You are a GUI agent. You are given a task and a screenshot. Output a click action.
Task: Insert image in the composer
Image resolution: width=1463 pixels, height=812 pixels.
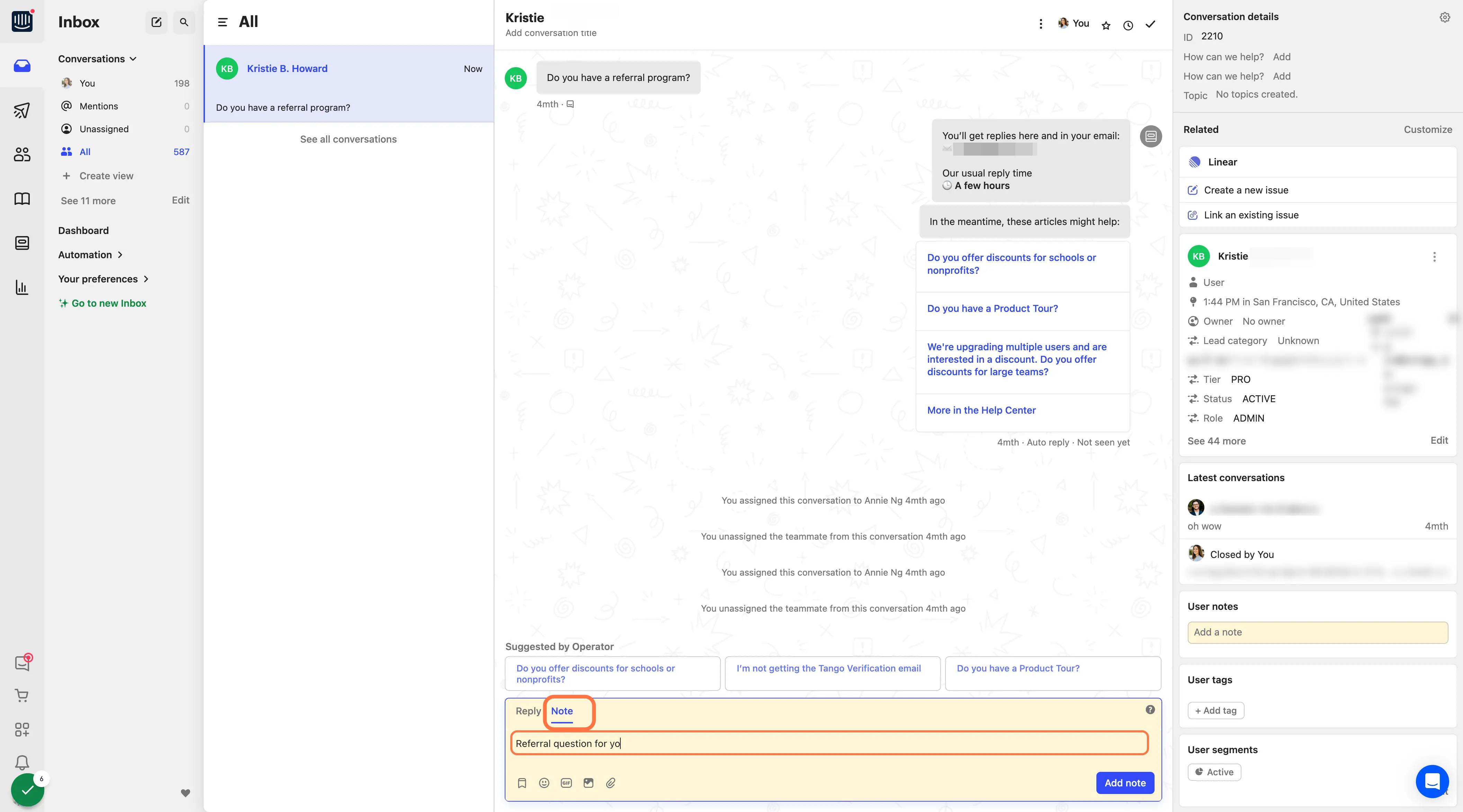pyautogui.click(x=589, y=783)
